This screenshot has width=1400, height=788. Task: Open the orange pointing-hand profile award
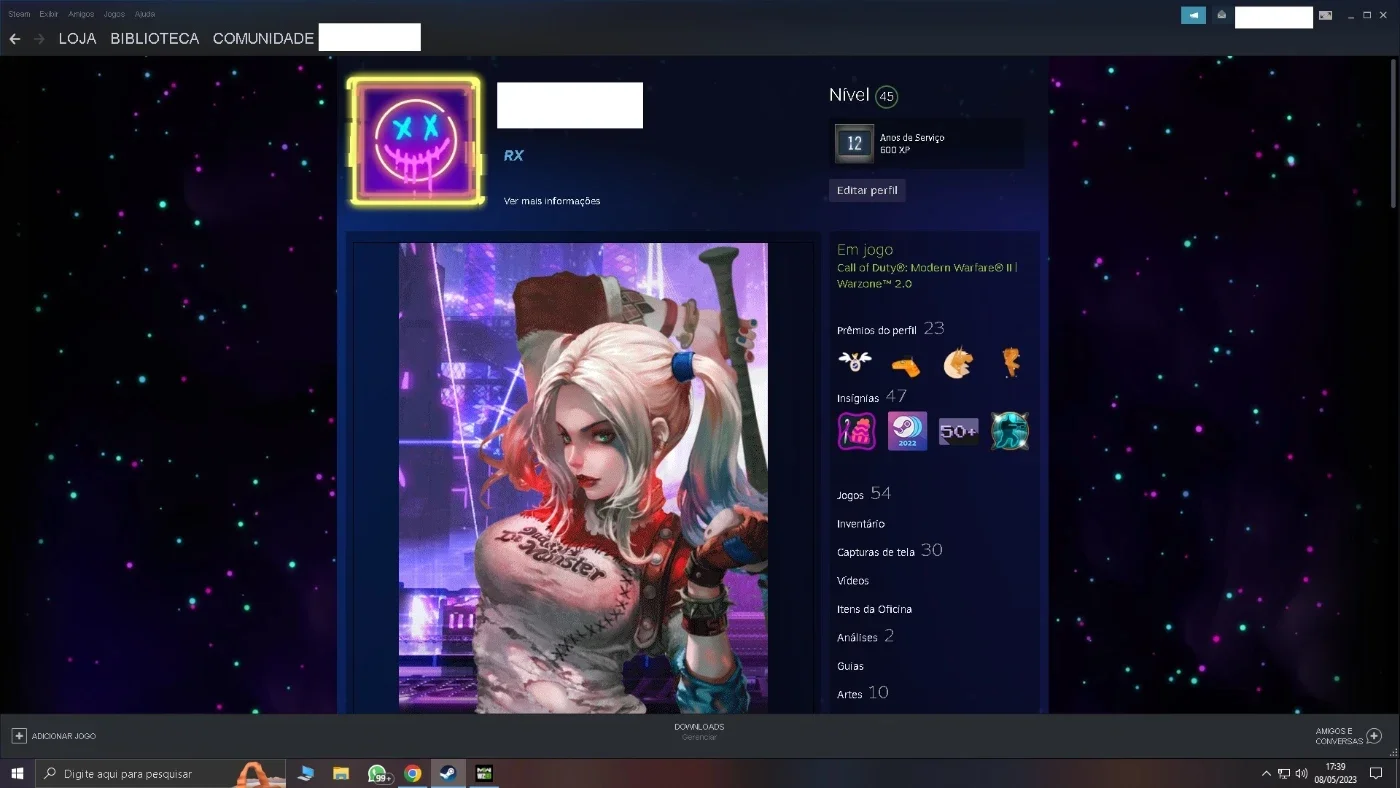point(906,364)
